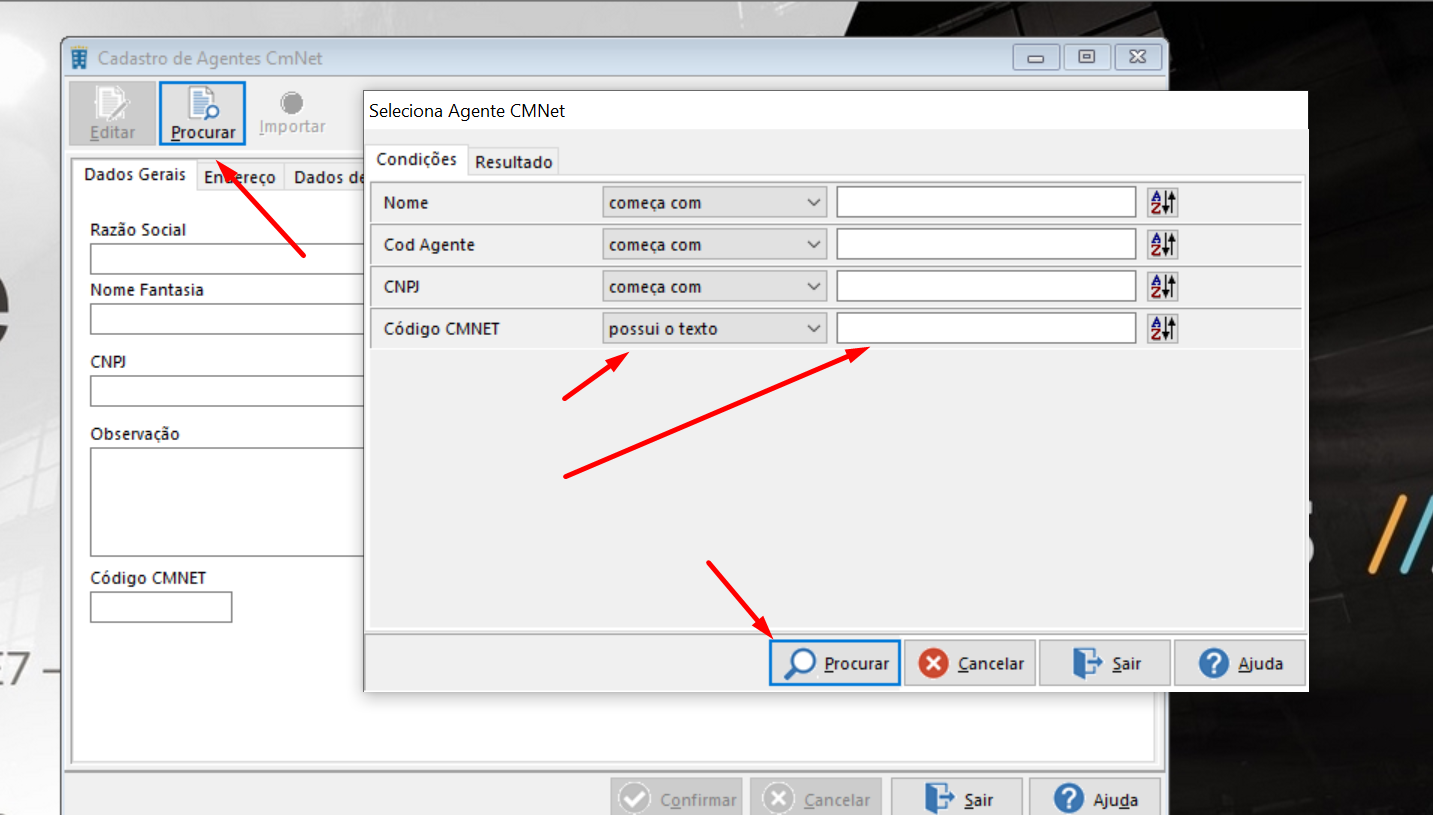Screen dimensions: 1433x815
Task: Maximize the Cadastro de Agentes CmNet window
Action: [1087, 58]
